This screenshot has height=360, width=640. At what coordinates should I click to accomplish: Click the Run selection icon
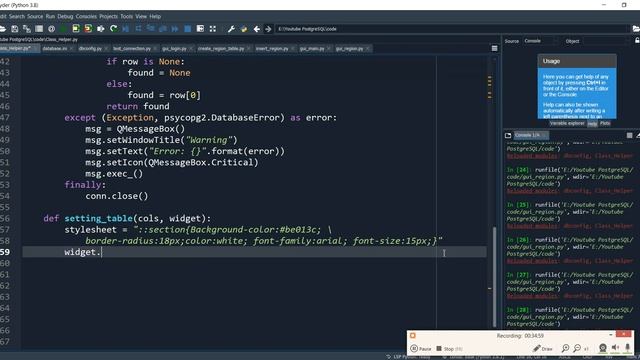click(x=101, y=29)
